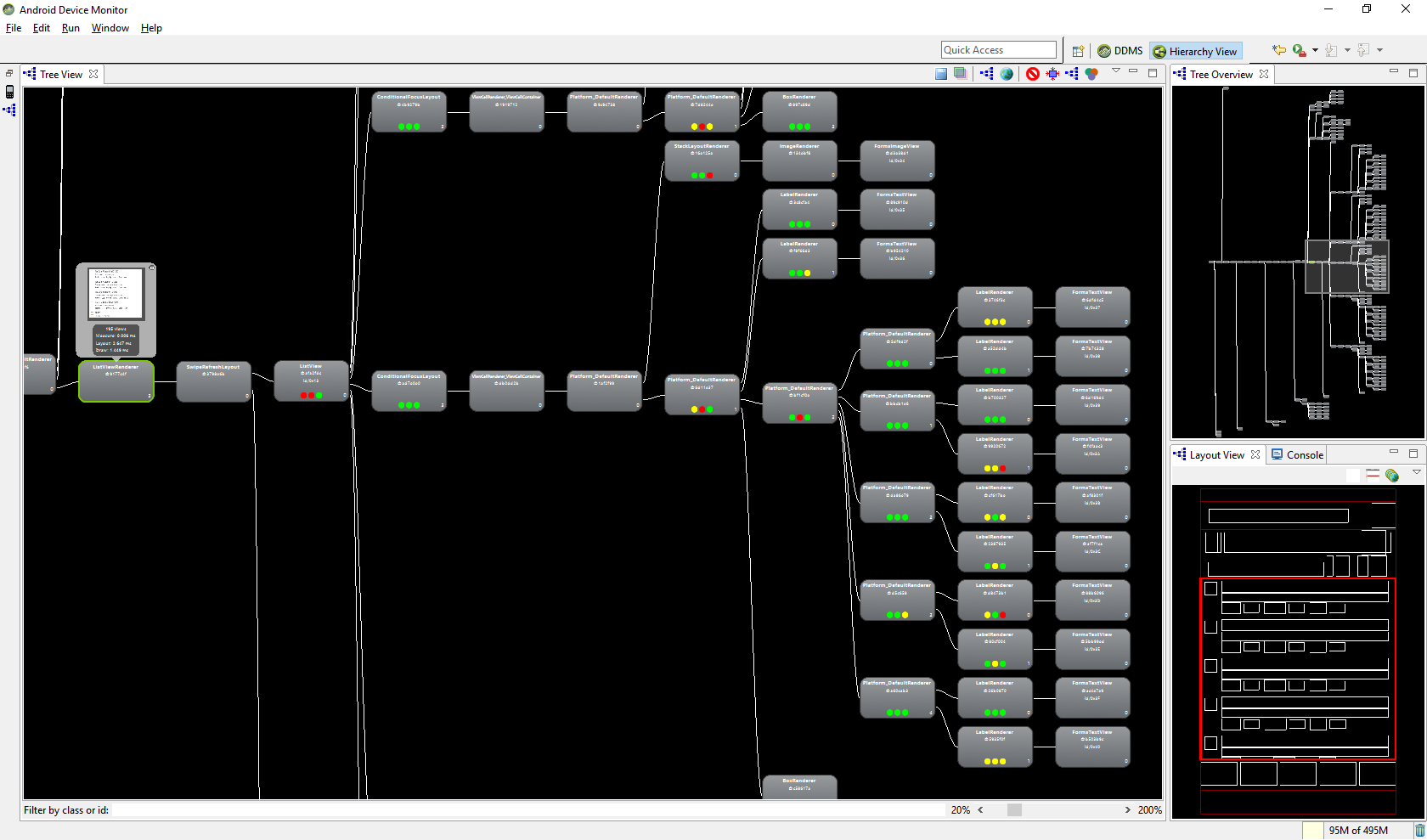Maximize the Tree Overview panel

point(1413,73)
